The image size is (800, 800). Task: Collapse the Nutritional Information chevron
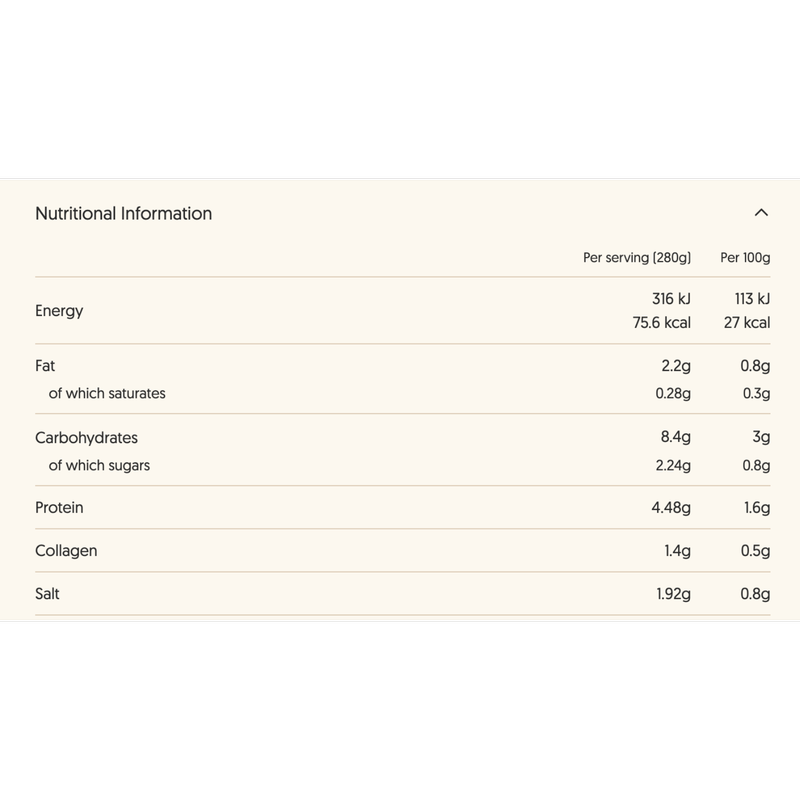point(761,213)
